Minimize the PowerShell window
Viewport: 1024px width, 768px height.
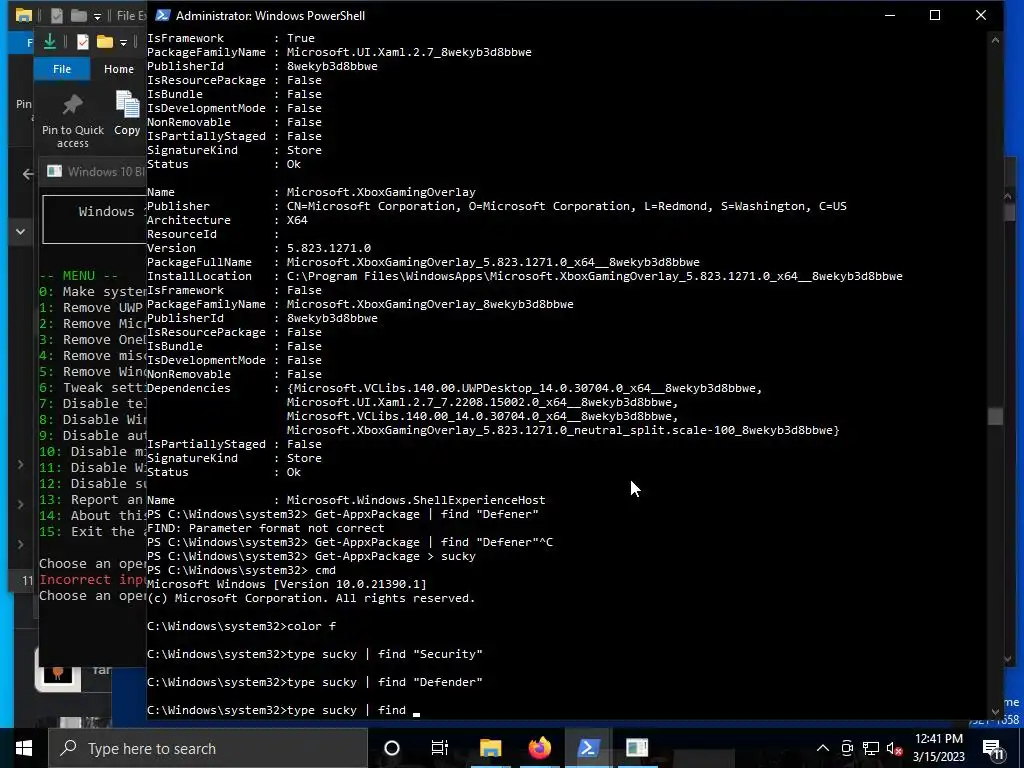tap(889, 15)
